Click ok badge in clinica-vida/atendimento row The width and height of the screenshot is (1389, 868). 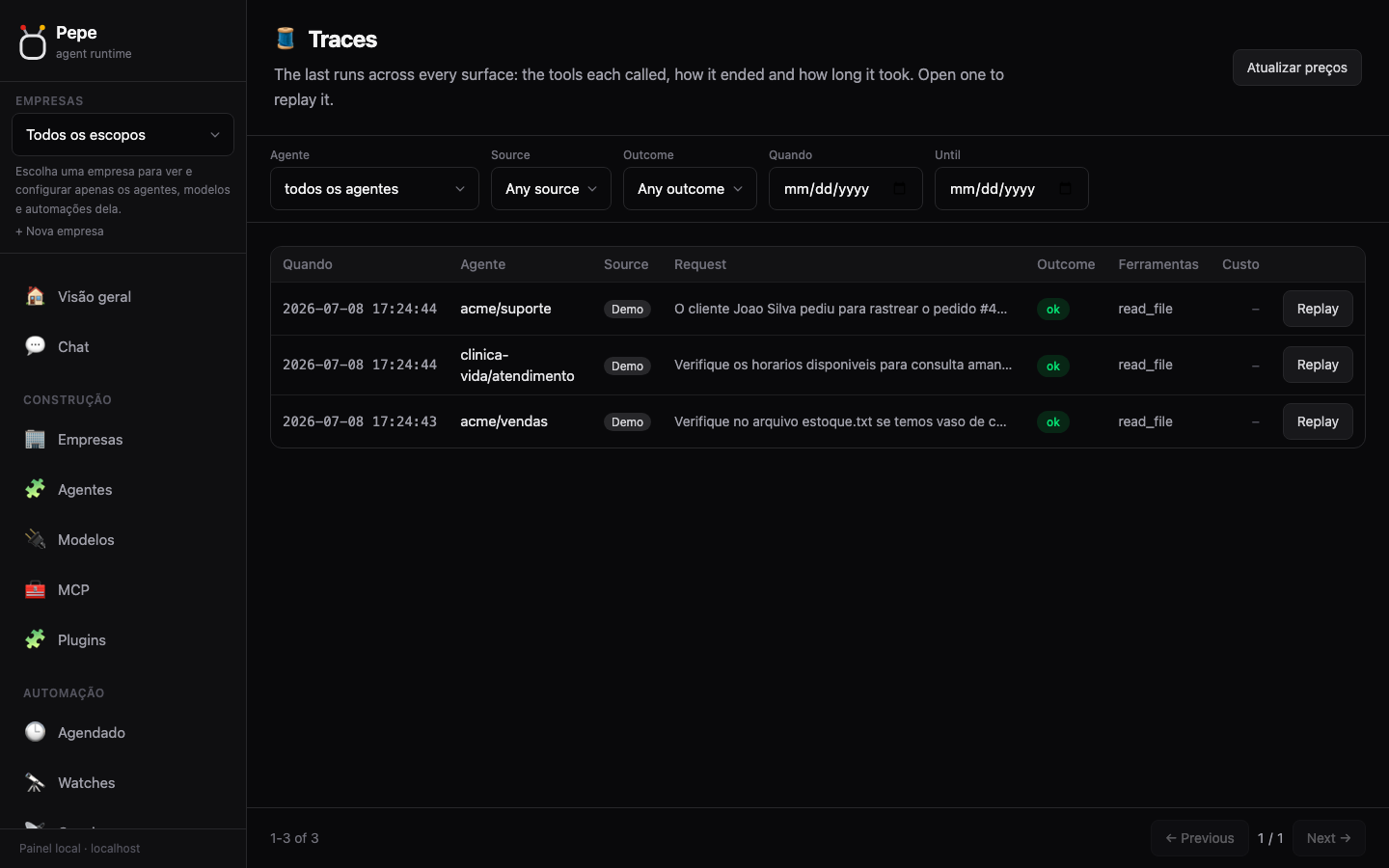(x=1053, y=366)
